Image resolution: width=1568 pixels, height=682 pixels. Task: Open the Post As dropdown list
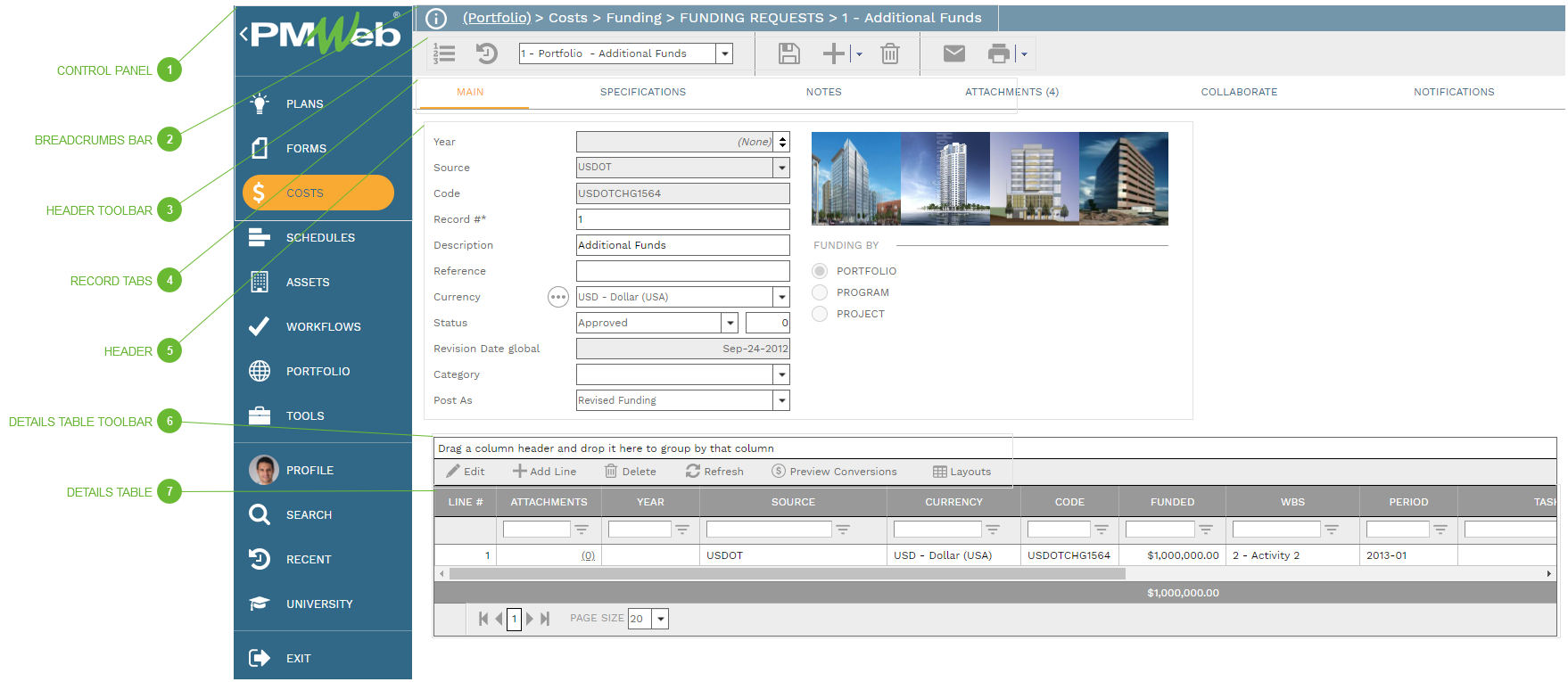[781, 400]
